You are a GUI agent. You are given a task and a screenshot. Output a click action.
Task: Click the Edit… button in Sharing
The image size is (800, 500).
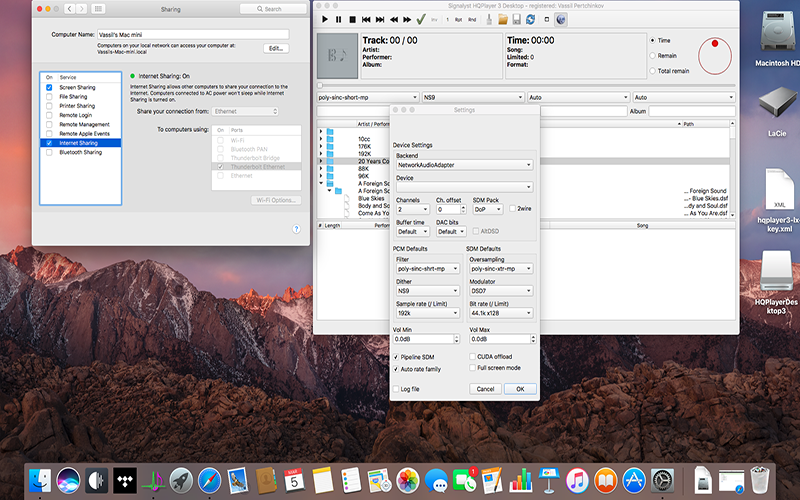tap(276, 48)
